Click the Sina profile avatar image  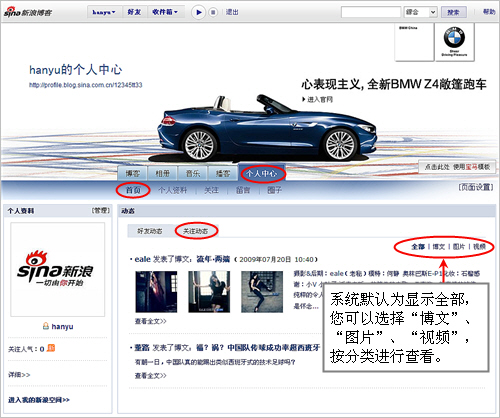tap(57, 269)
